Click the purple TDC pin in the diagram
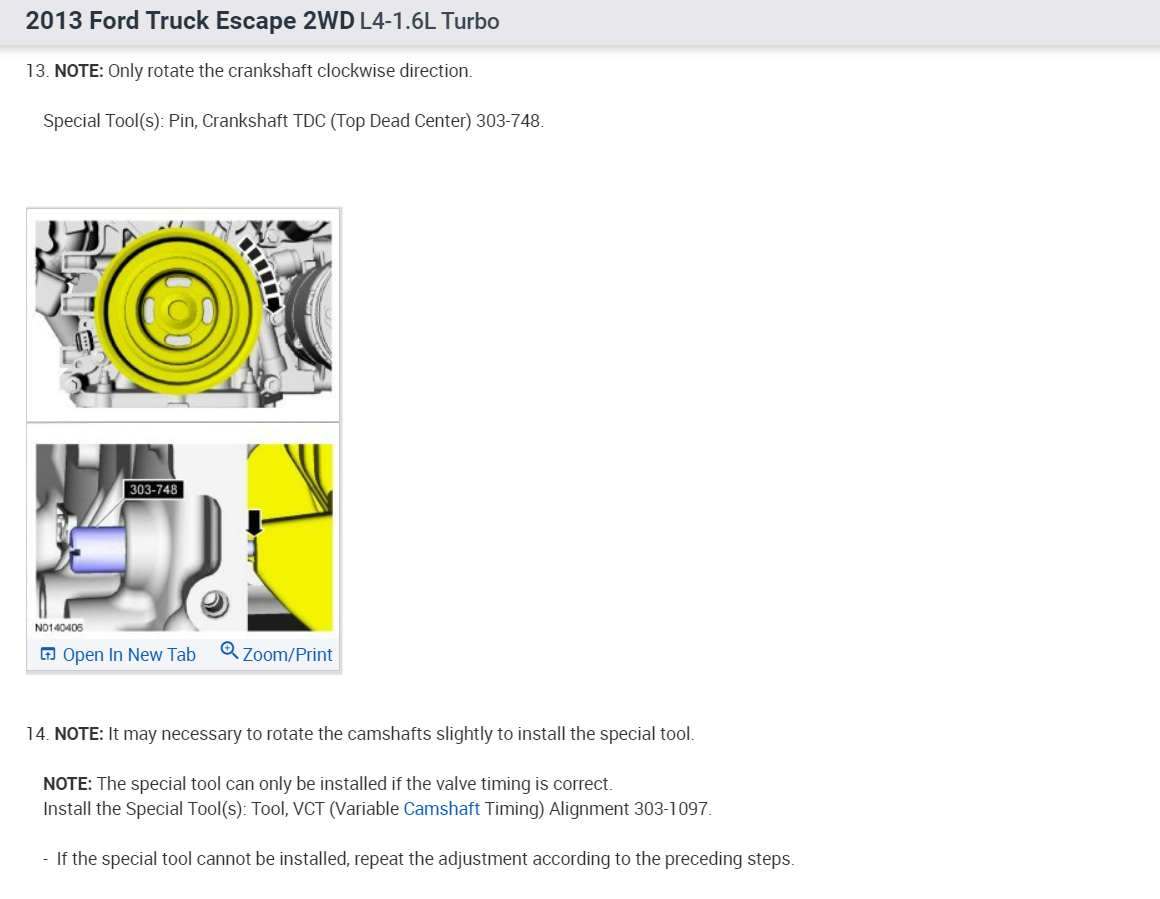Screen dimensions: 1160x899 pyautogui.click(x=97, y=550)
